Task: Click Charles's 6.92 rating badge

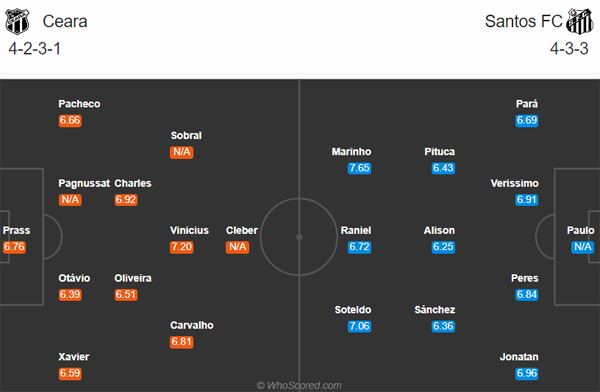Action: 126,199
